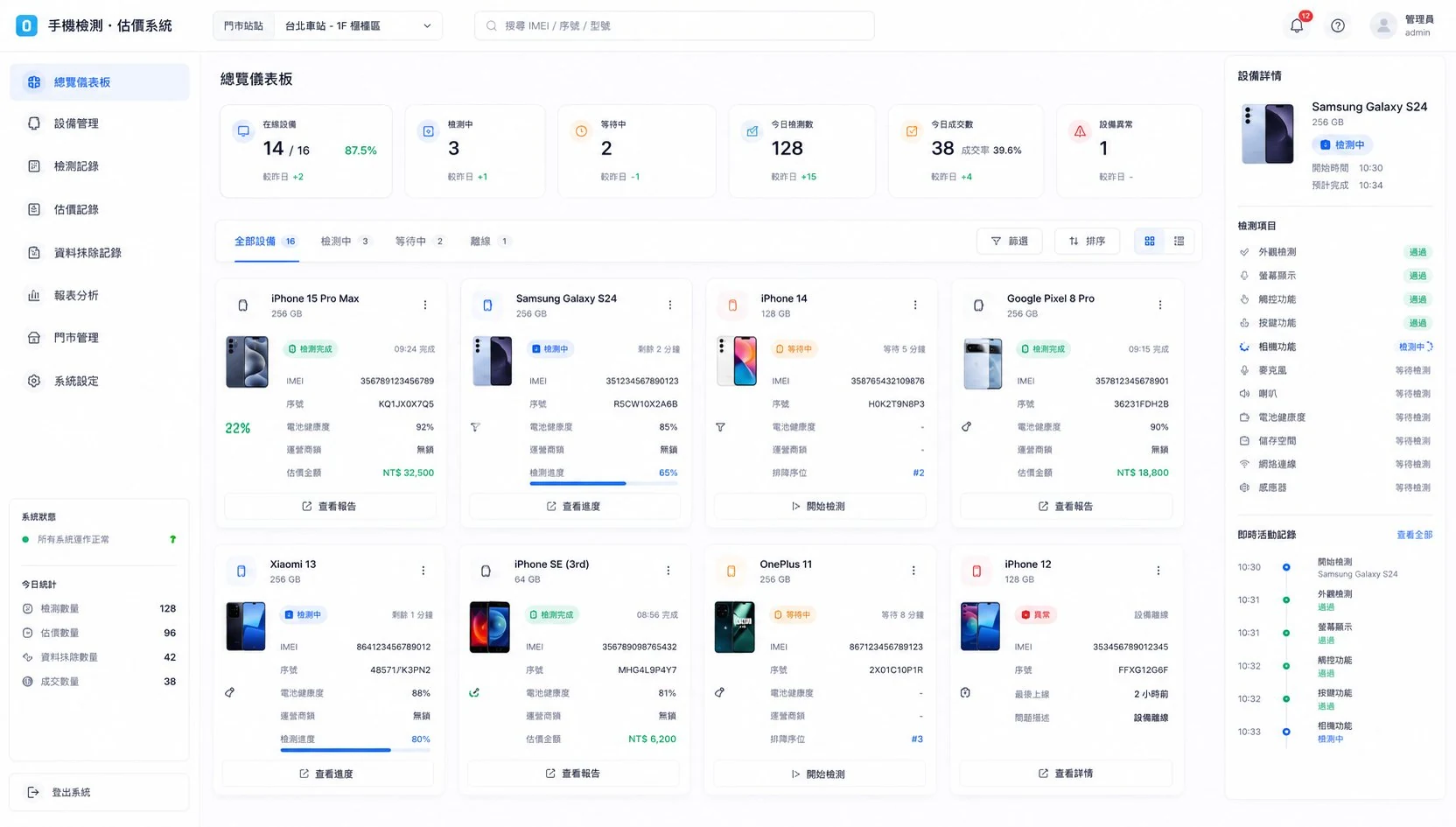Click the iPhone 15 Pro Max thumbnail
The height and width of the screenshot is (827, 1456).
point(248,361)
